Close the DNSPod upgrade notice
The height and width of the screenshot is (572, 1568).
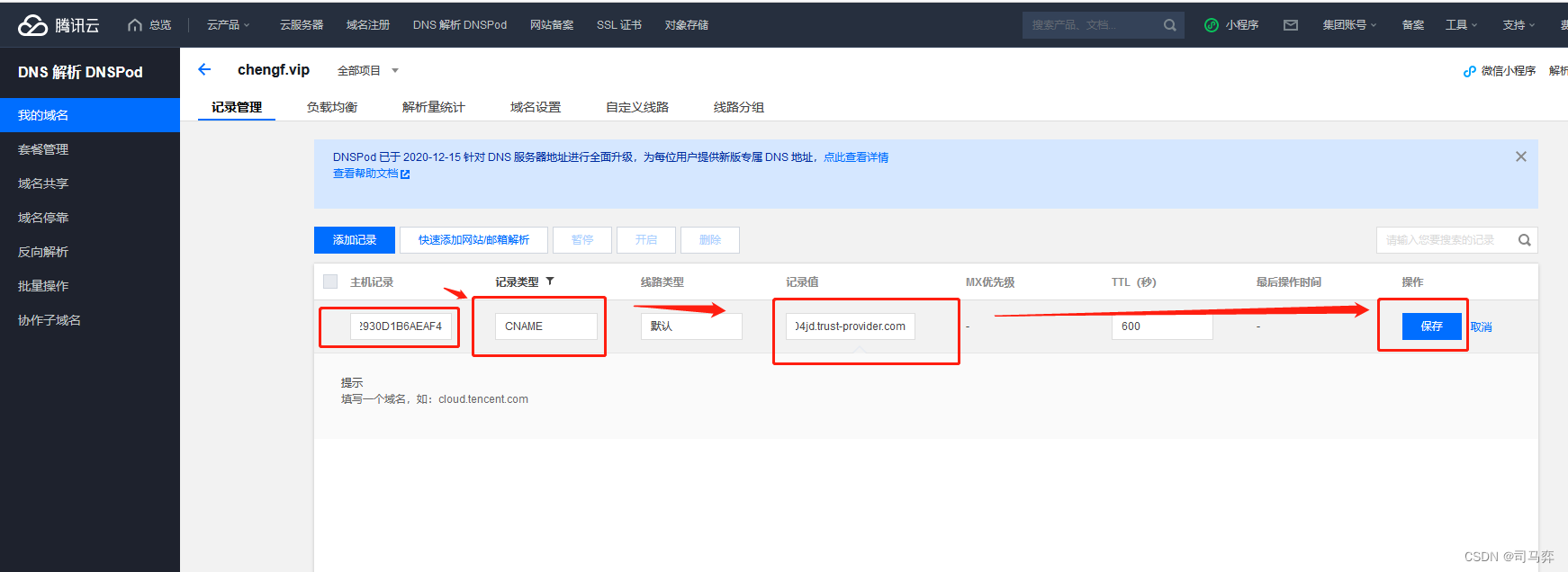click(1520, 156)
